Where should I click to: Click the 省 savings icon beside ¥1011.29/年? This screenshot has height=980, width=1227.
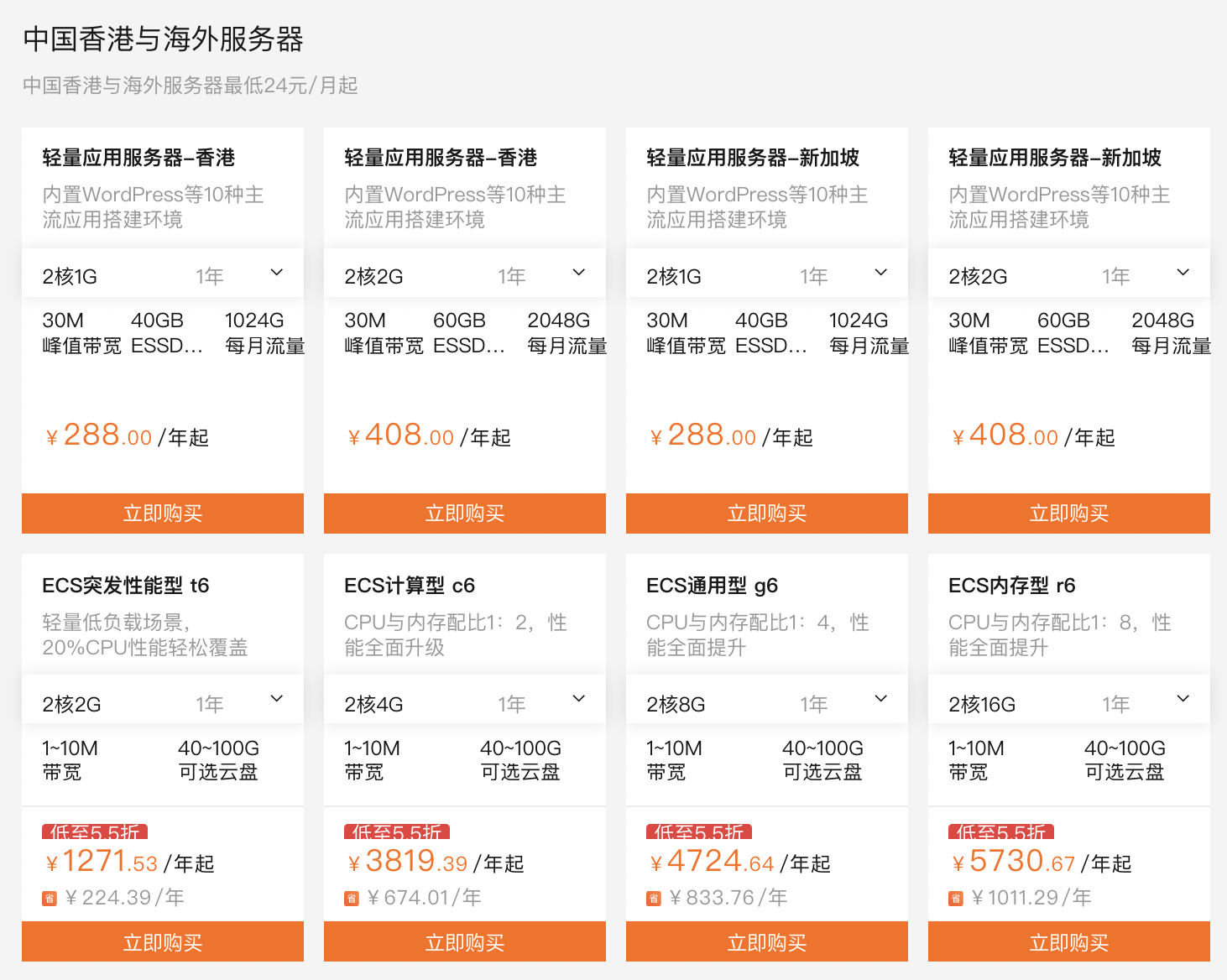coord(956,897)
